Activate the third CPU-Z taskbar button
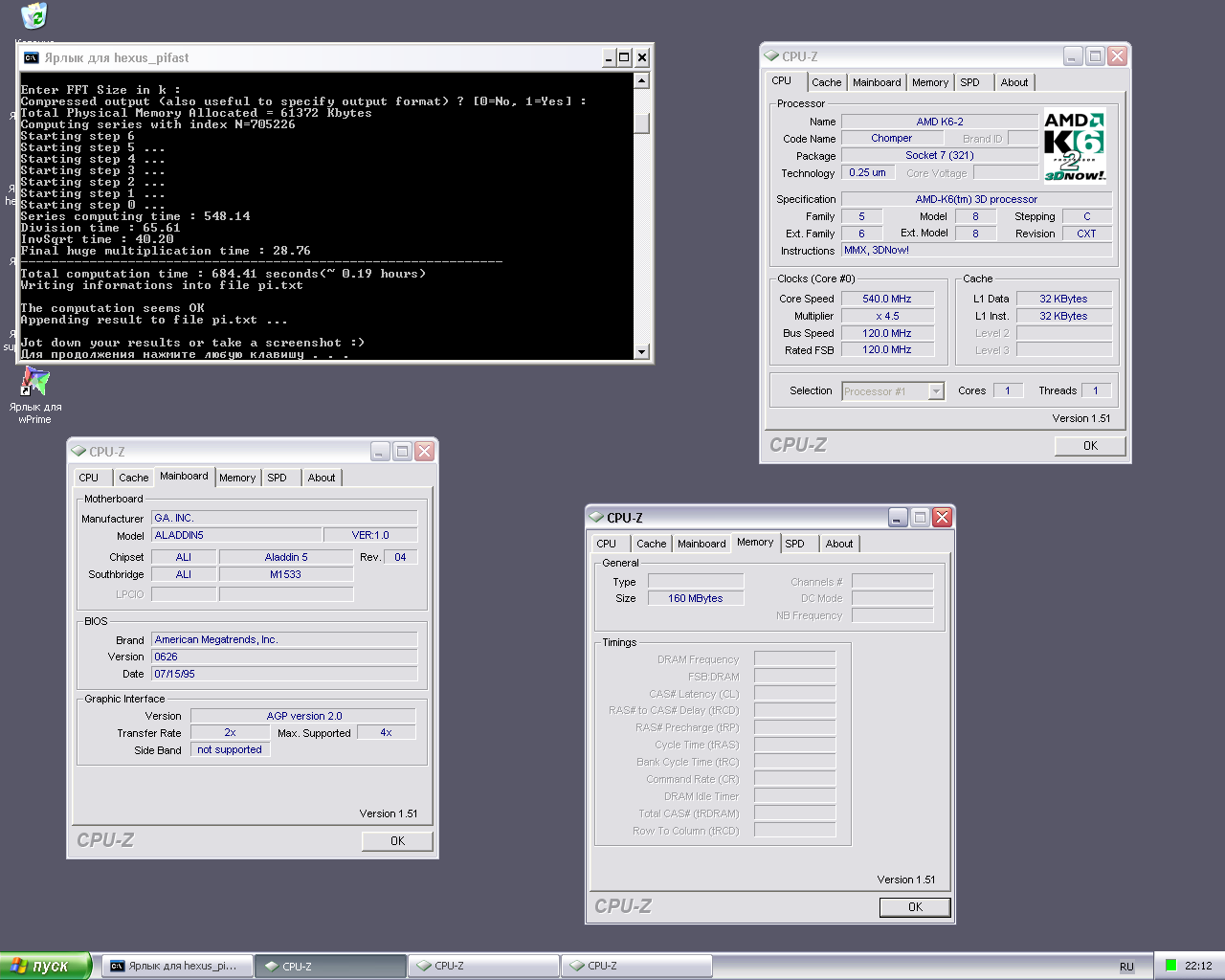The height and width of the screenshot is (980, 1225). pyautogui.click(x=636, y=966)
